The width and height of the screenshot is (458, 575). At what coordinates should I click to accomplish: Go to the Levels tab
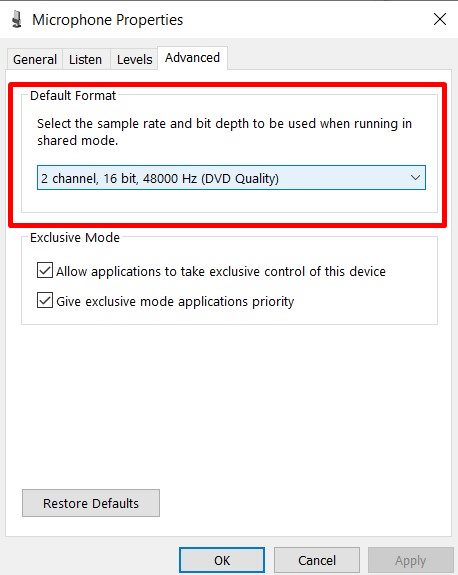point(134,59)
